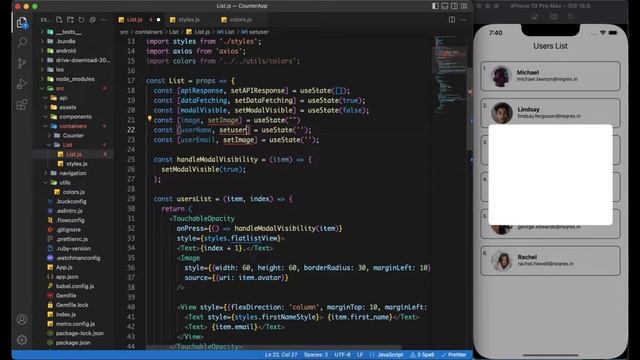Select the Rachel user card in the simulator
Viewport: 640px width, 360px height.
pos(550,261)
